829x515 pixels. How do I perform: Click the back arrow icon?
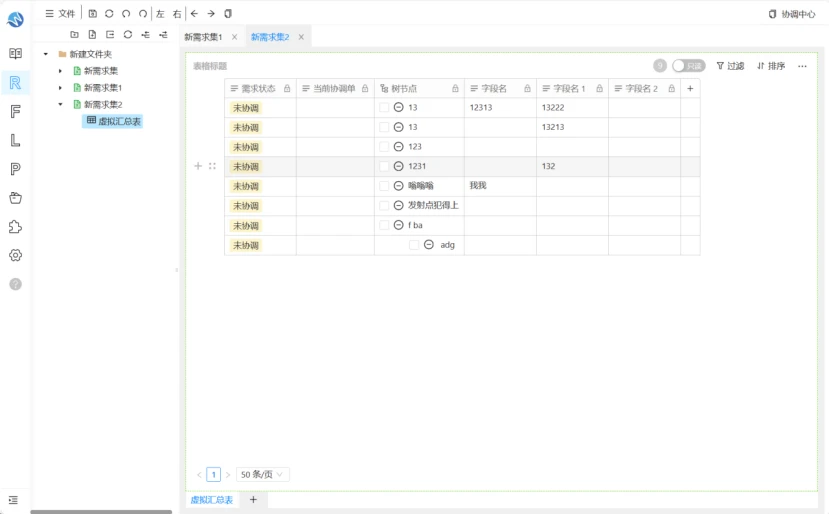(194, 14)
